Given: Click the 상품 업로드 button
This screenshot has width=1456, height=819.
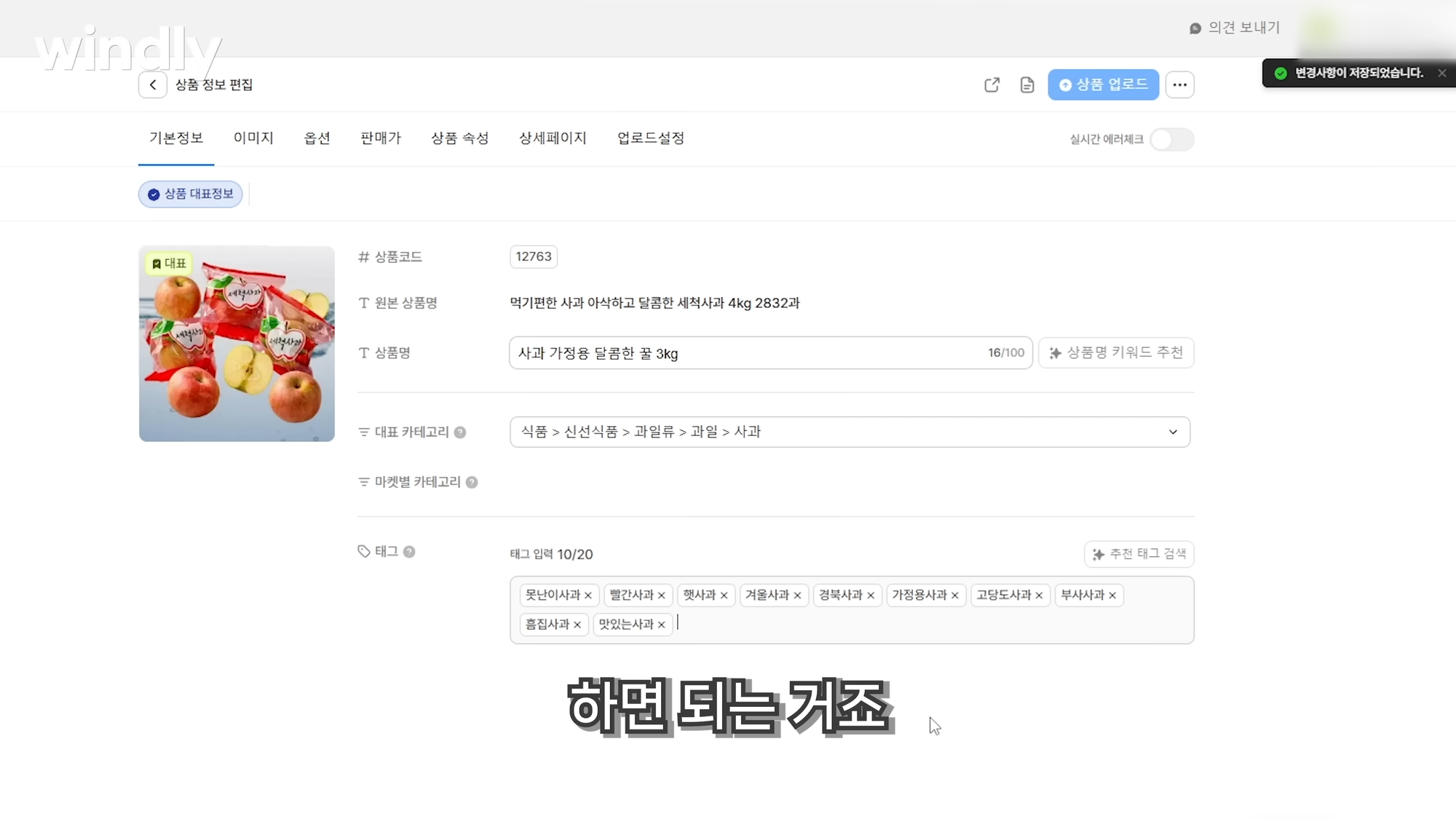Looking at the screenshot, I should 1103,84.
